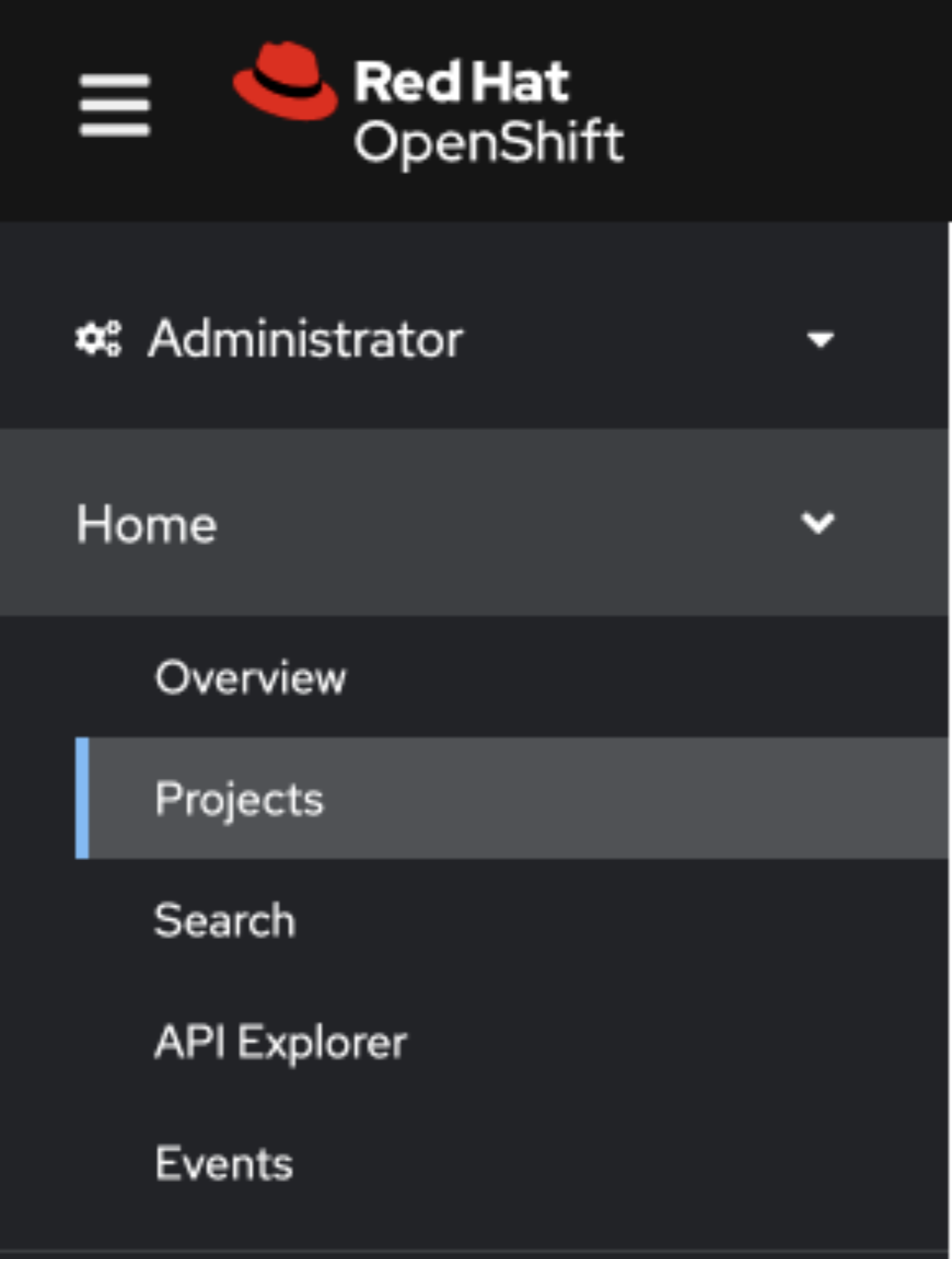
Task: Open API Explorer
Action: [281, 1042]
